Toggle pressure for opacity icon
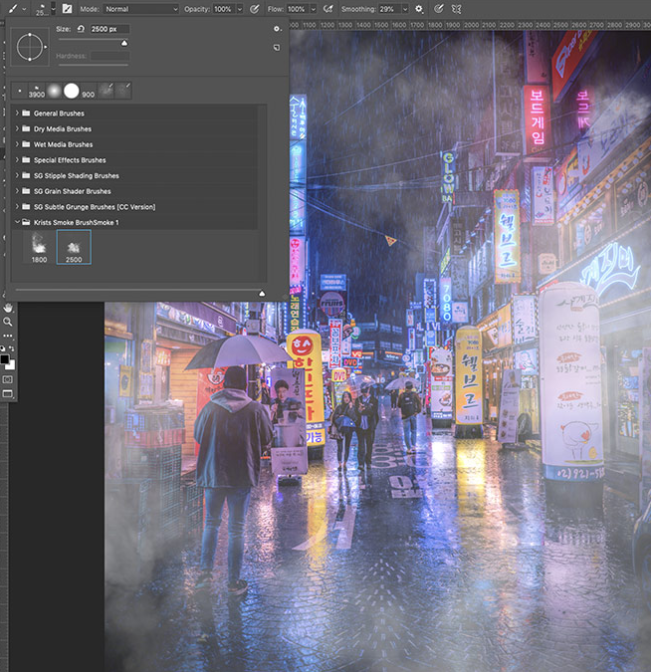The image size is (651, 672). (255, 9)
